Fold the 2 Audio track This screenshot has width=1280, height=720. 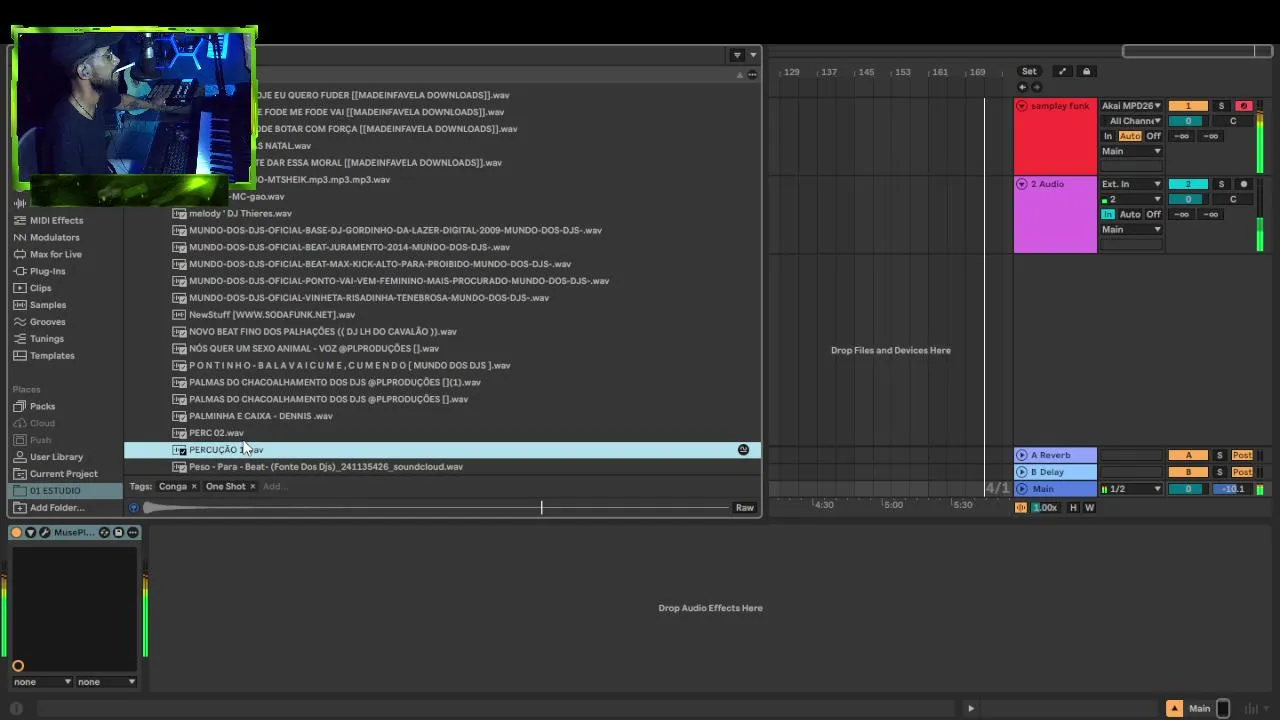pos(1022,184)
